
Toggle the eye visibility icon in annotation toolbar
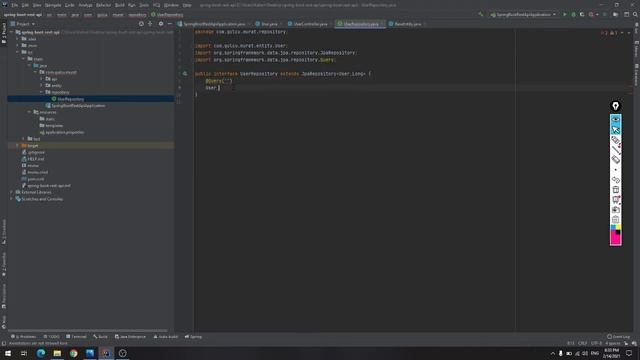[x=616, y=120]
